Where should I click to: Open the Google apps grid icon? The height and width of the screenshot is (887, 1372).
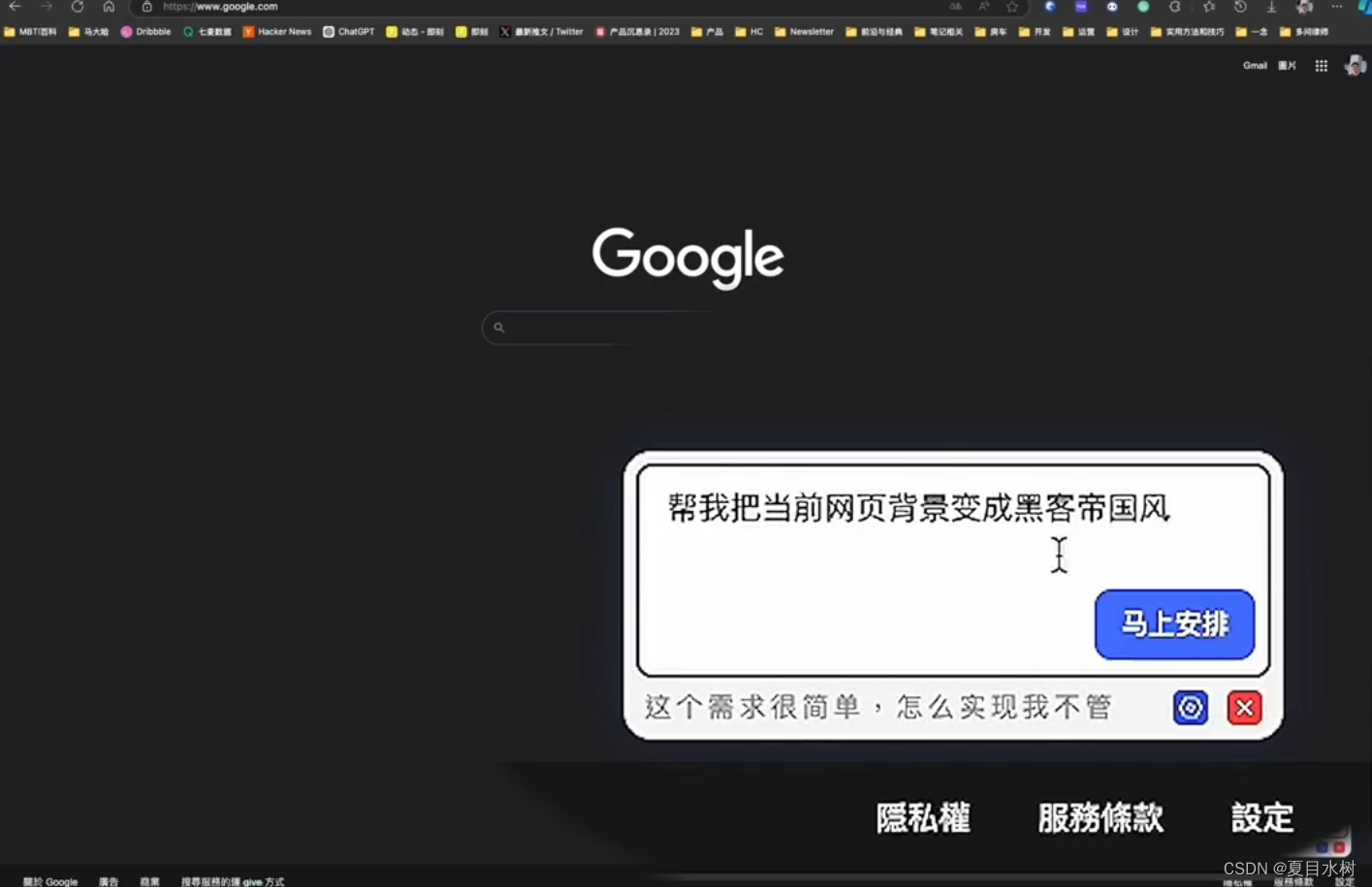coord(1321,66)
